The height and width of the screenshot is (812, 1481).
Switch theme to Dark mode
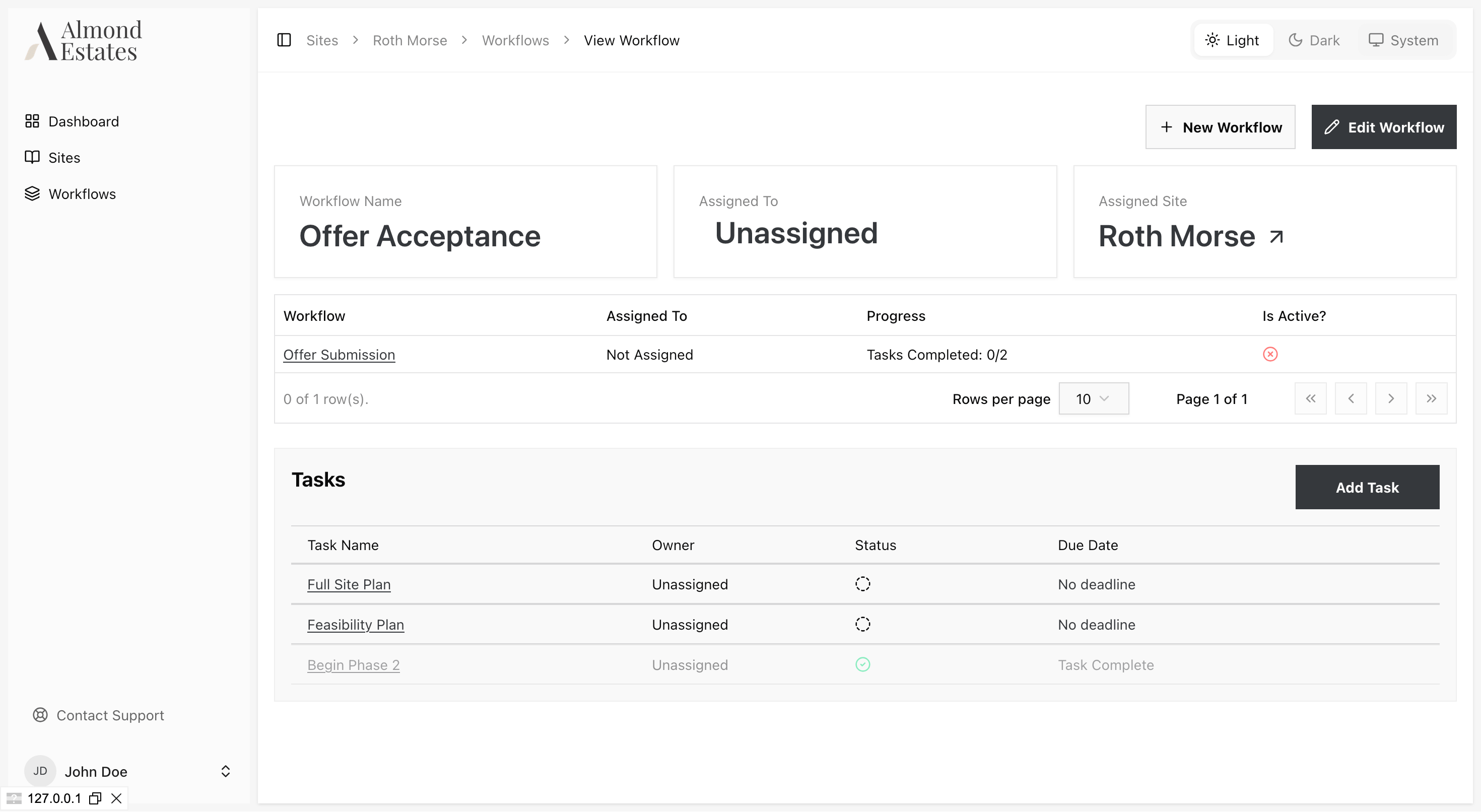coord(1314,40)
